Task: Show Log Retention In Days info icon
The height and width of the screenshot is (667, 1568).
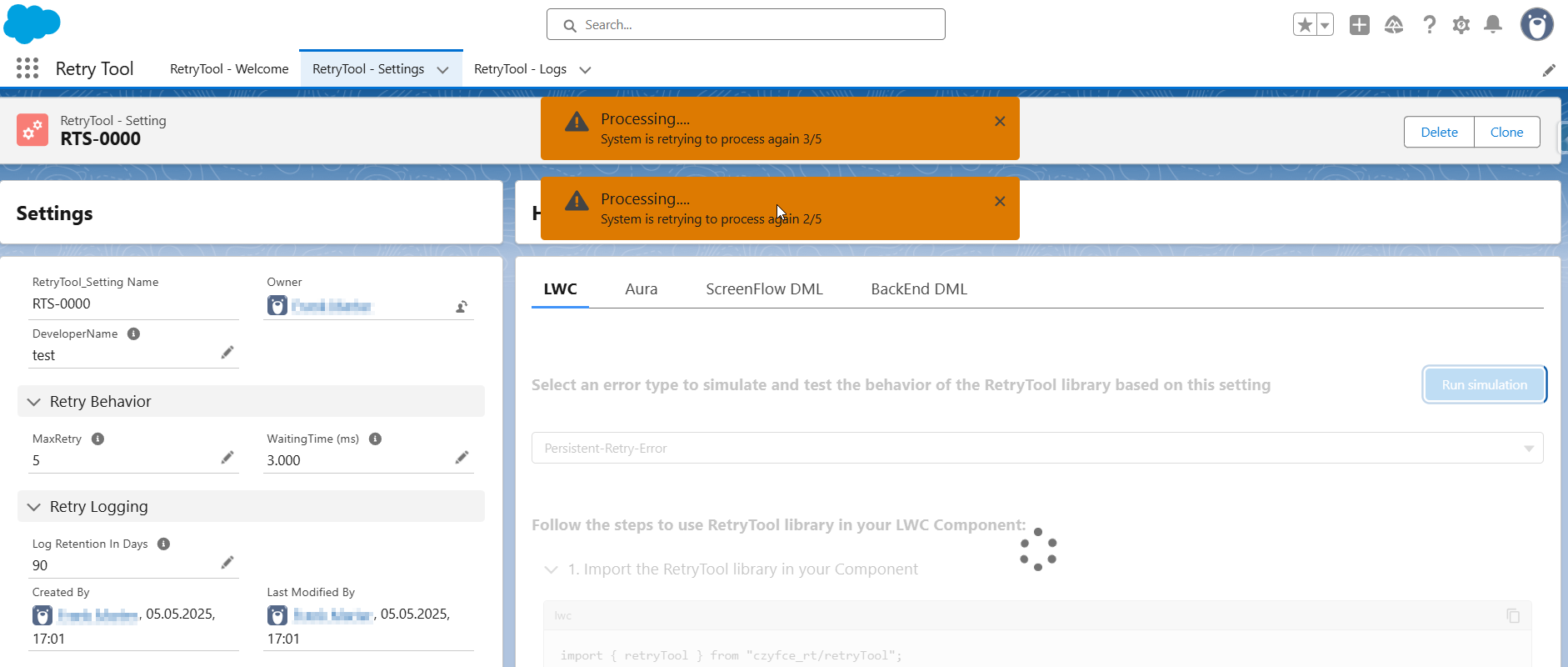Action: click(163, 544)
